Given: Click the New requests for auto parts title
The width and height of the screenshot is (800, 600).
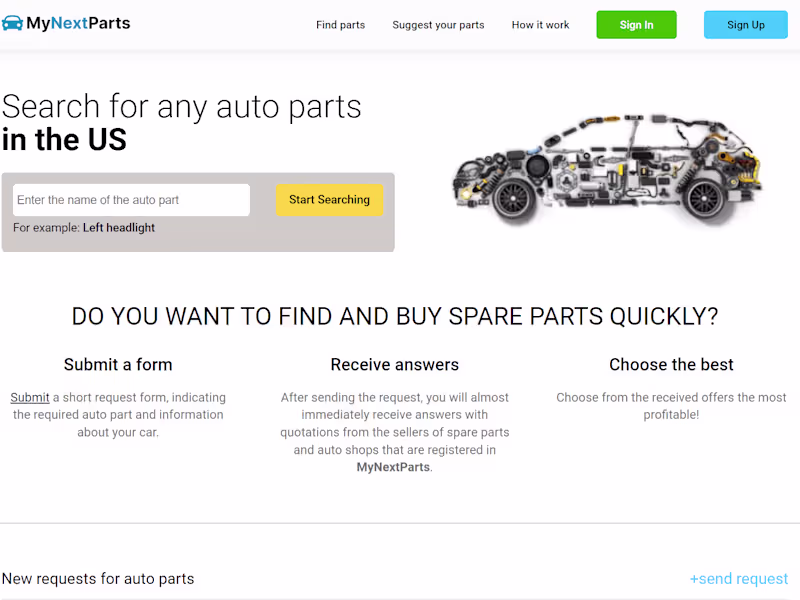Looking at the screenshot, I should point(98,579).
